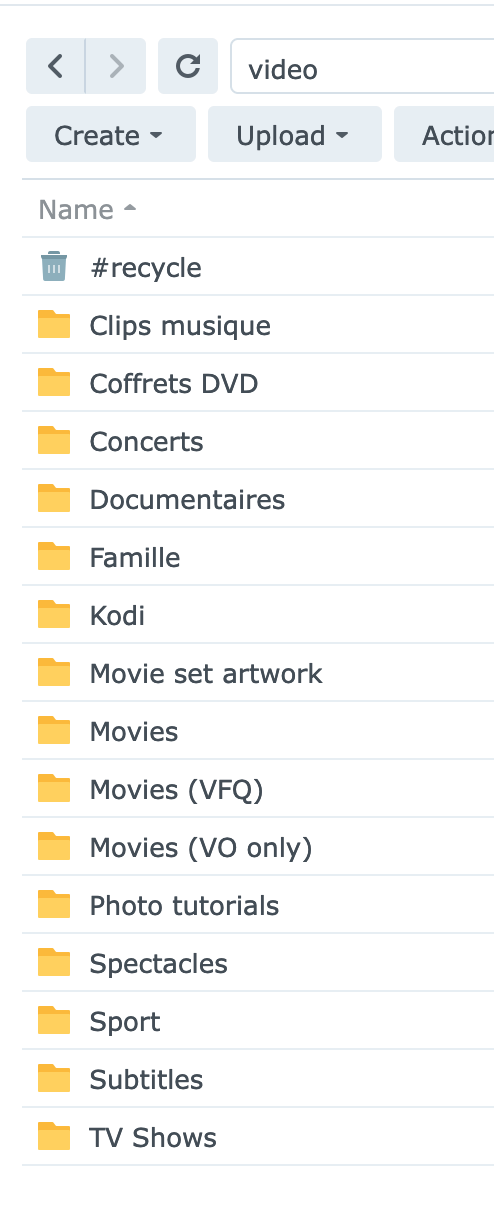Open the Action menu button
Viewport: 494px width, 1230px height.
[444, 134]
